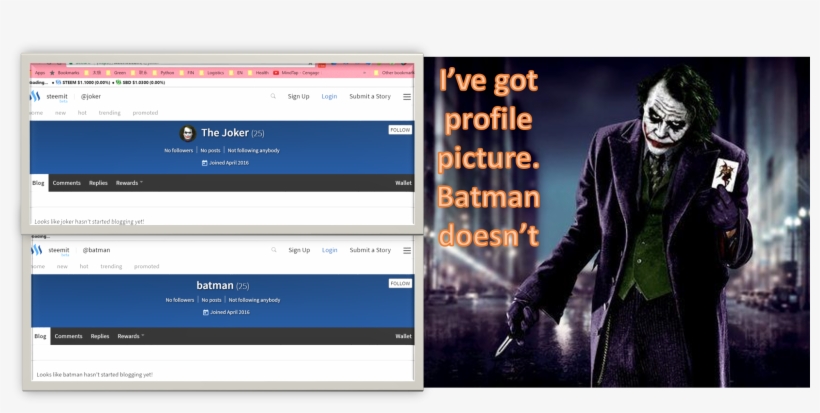Open the hamburger menu on the @batman page
This screenshot has height=413, width=820.
click(x=407, y=250)
